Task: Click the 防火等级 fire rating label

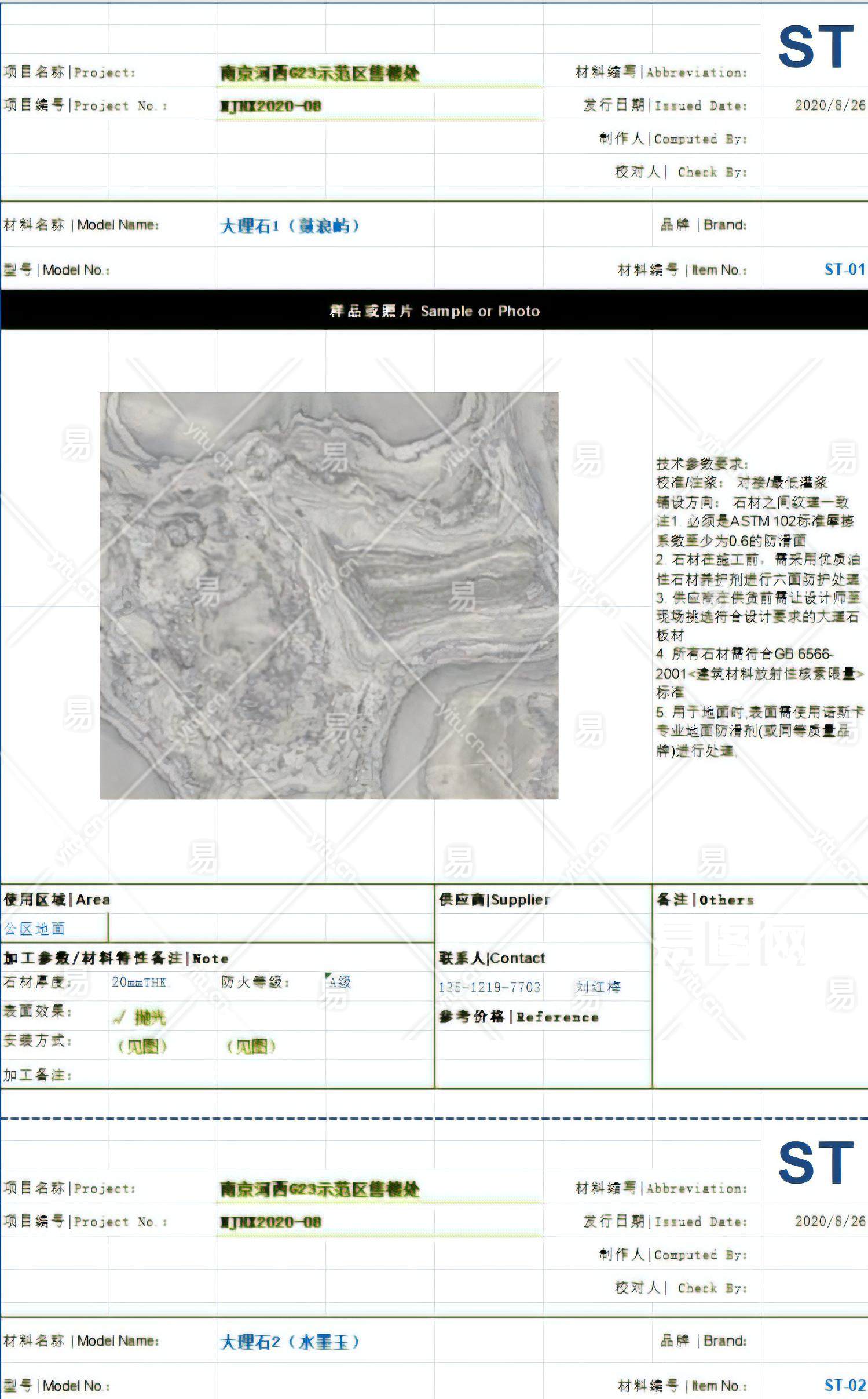Action: tap(255, 982)
